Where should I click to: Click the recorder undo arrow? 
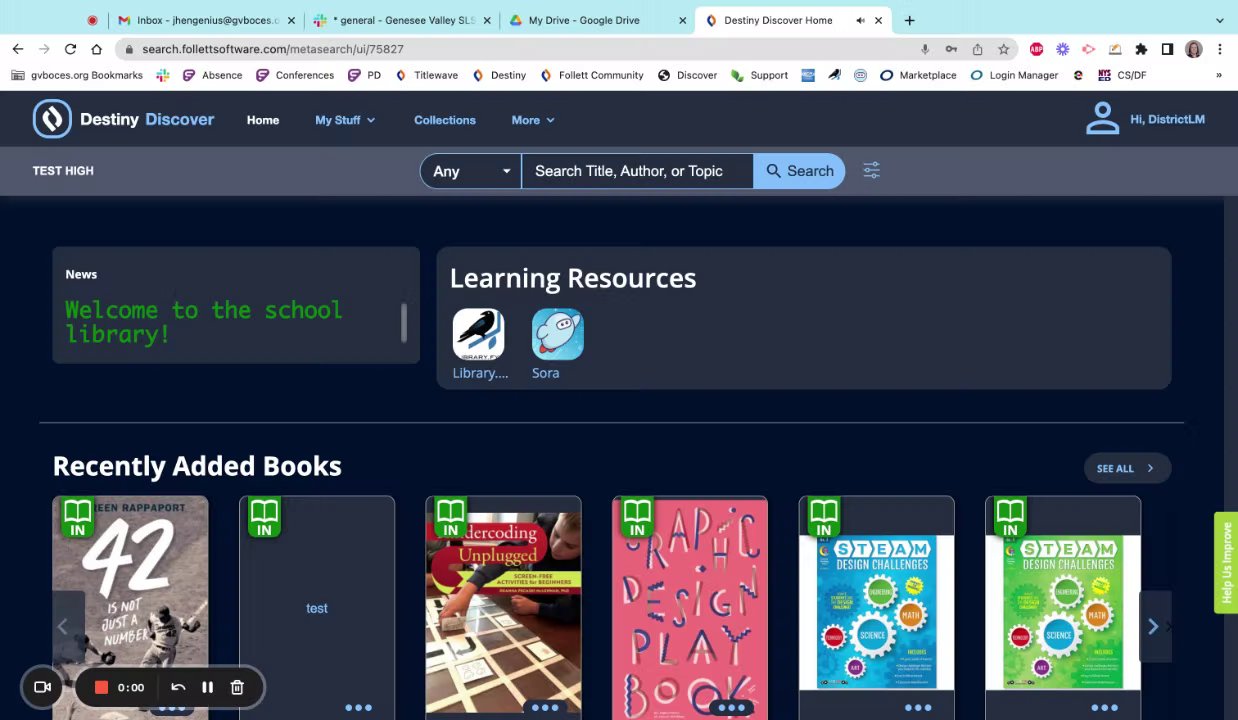tap(178, 687)
